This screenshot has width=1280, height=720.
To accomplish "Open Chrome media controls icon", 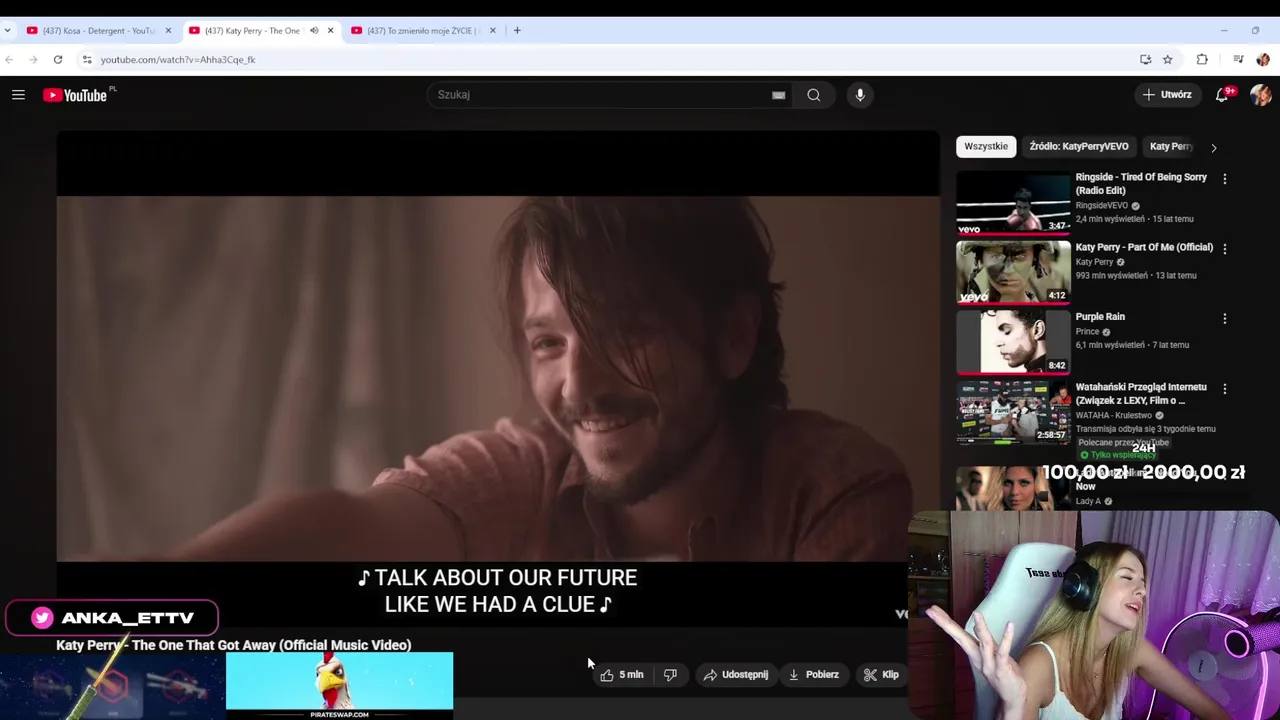I will point(1238,60).
